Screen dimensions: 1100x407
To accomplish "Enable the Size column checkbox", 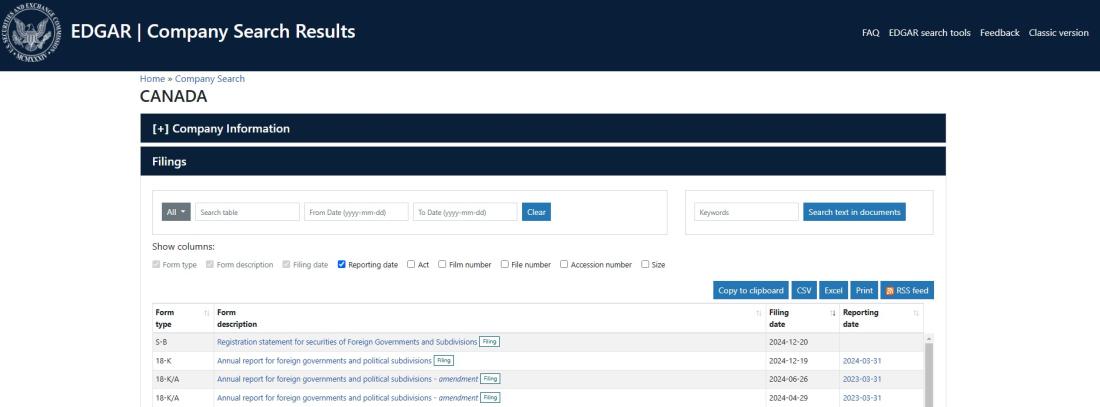I will pos(645,265).
